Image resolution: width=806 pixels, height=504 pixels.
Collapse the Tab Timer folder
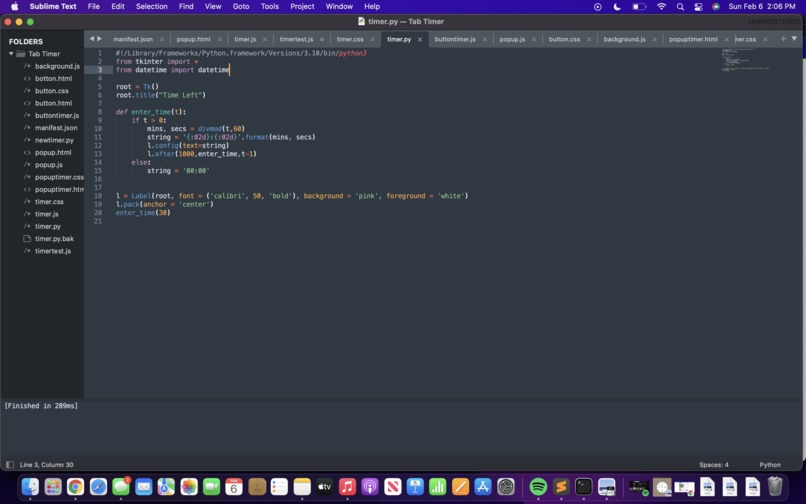(x=11, y=53)
